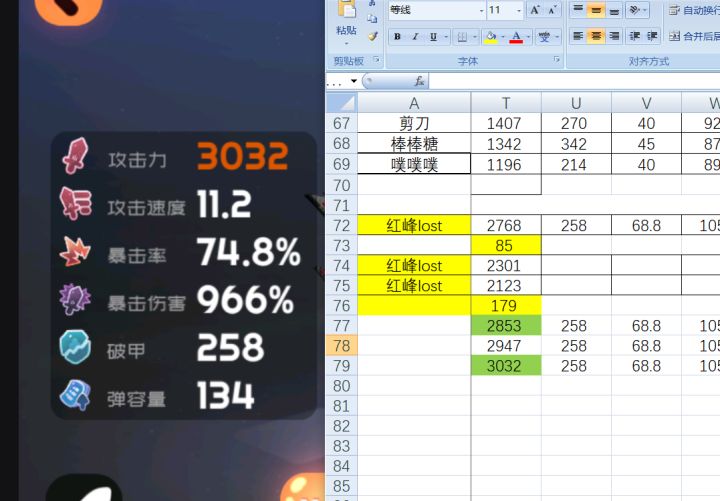
Task: Open the Clipboard (剪贴板) dialog launcher
Action: [376, 60]
